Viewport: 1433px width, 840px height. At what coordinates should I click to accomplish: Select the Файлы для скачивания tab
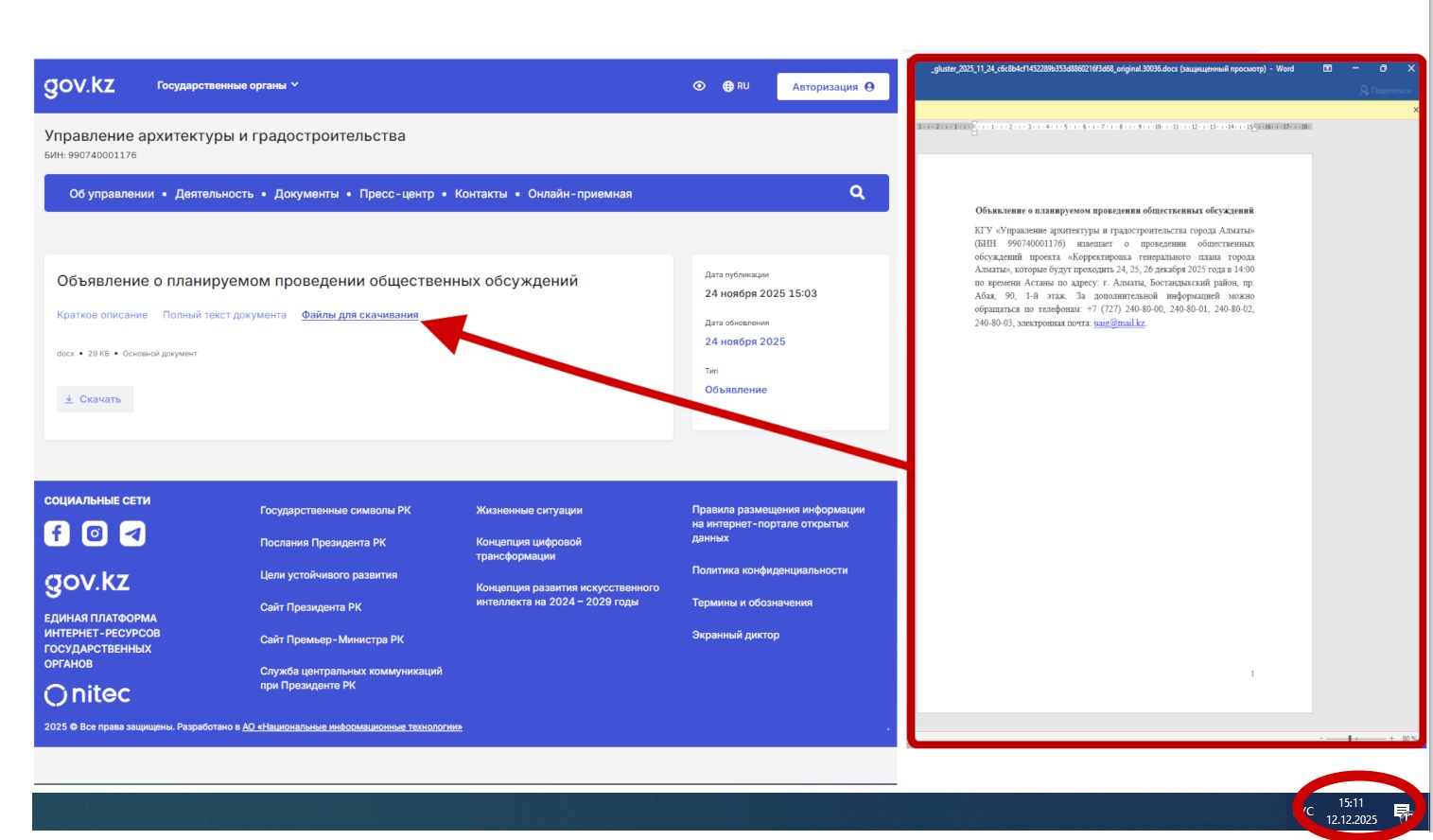pyautogui.click(x=359, y=315)
